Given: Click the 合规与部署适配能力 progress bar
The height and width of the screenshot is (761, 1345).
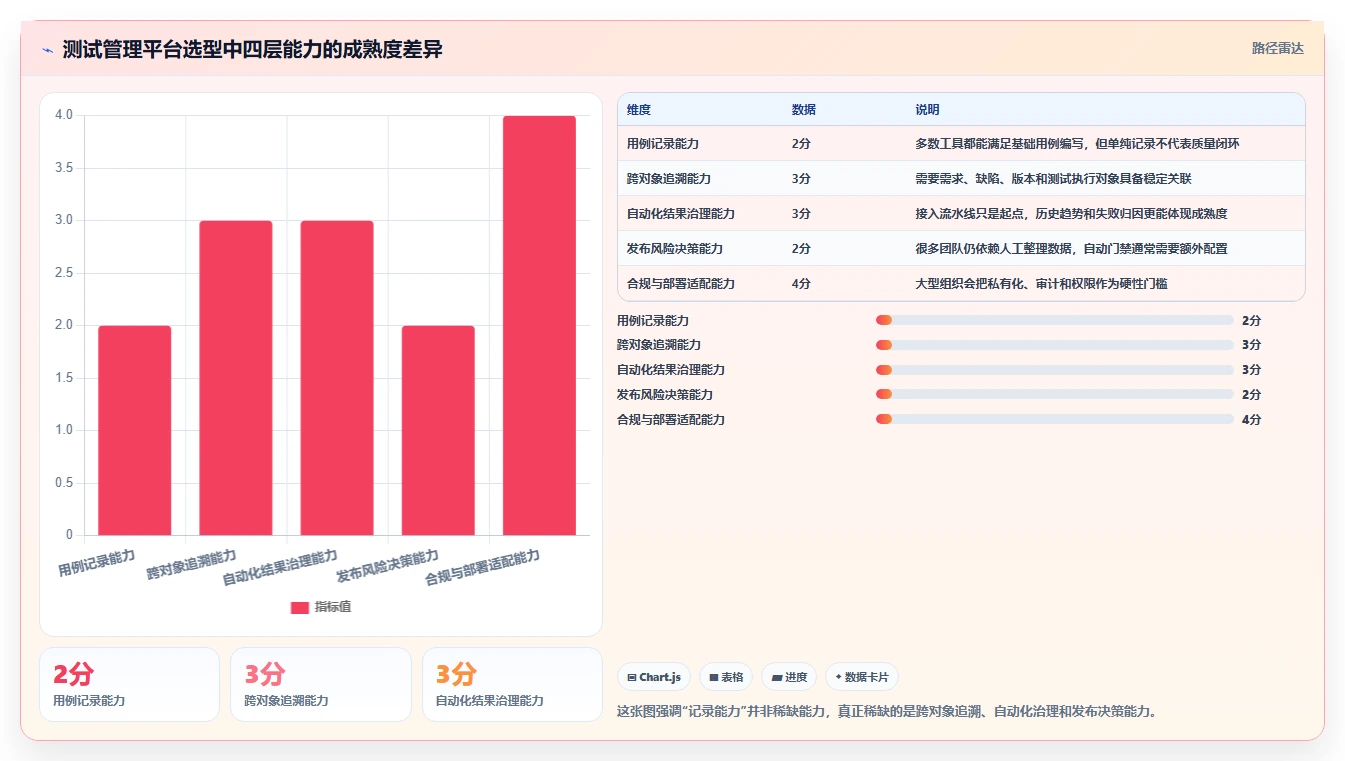Looking at the screenshot, I should [x=1054, y=419].
